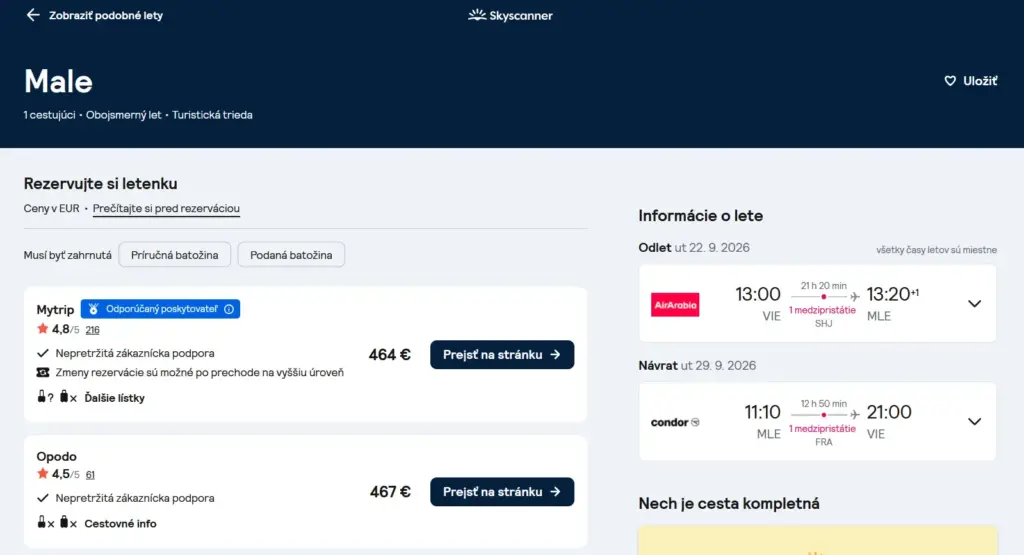Click the back arrow icon
Image resolution: width=1024 pixels, height=555 pixels.
click(x=33, y=15)
